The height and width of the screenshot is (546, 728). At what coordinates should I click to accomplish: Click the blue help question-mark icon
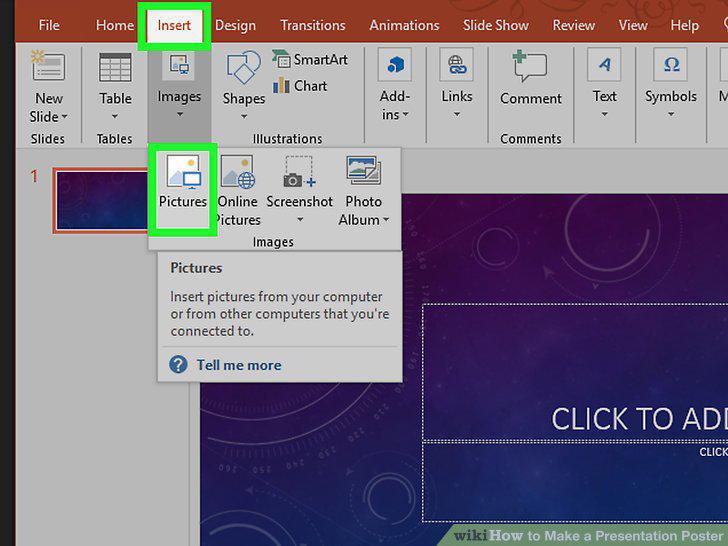(178, 365)
